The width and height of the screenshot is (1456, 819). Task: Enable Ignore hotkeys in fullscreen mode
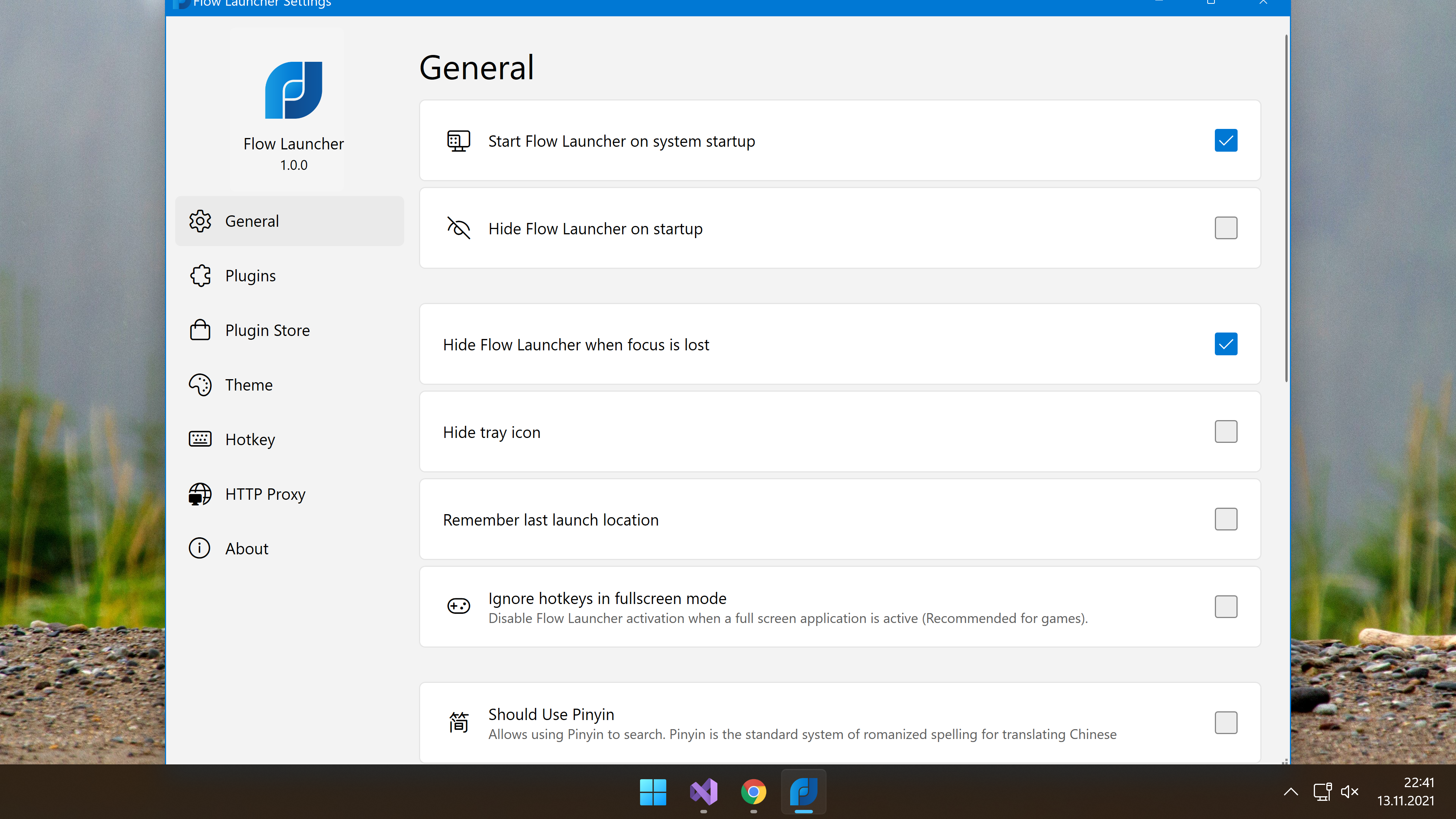tap(1225, 607)
